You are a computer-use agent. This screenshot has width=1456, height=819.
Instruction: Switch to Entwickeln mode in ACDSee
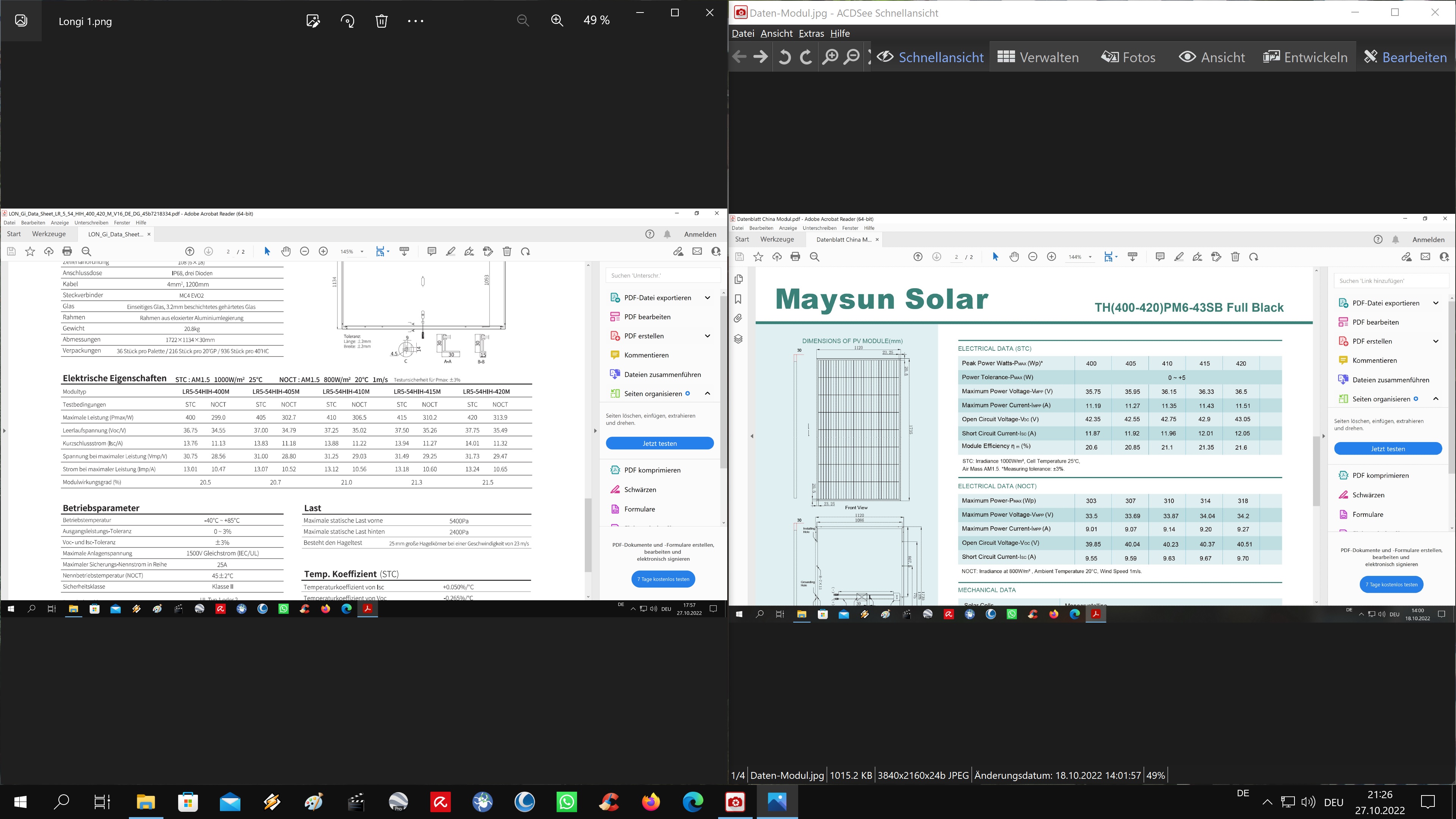tap(1305, 57)
